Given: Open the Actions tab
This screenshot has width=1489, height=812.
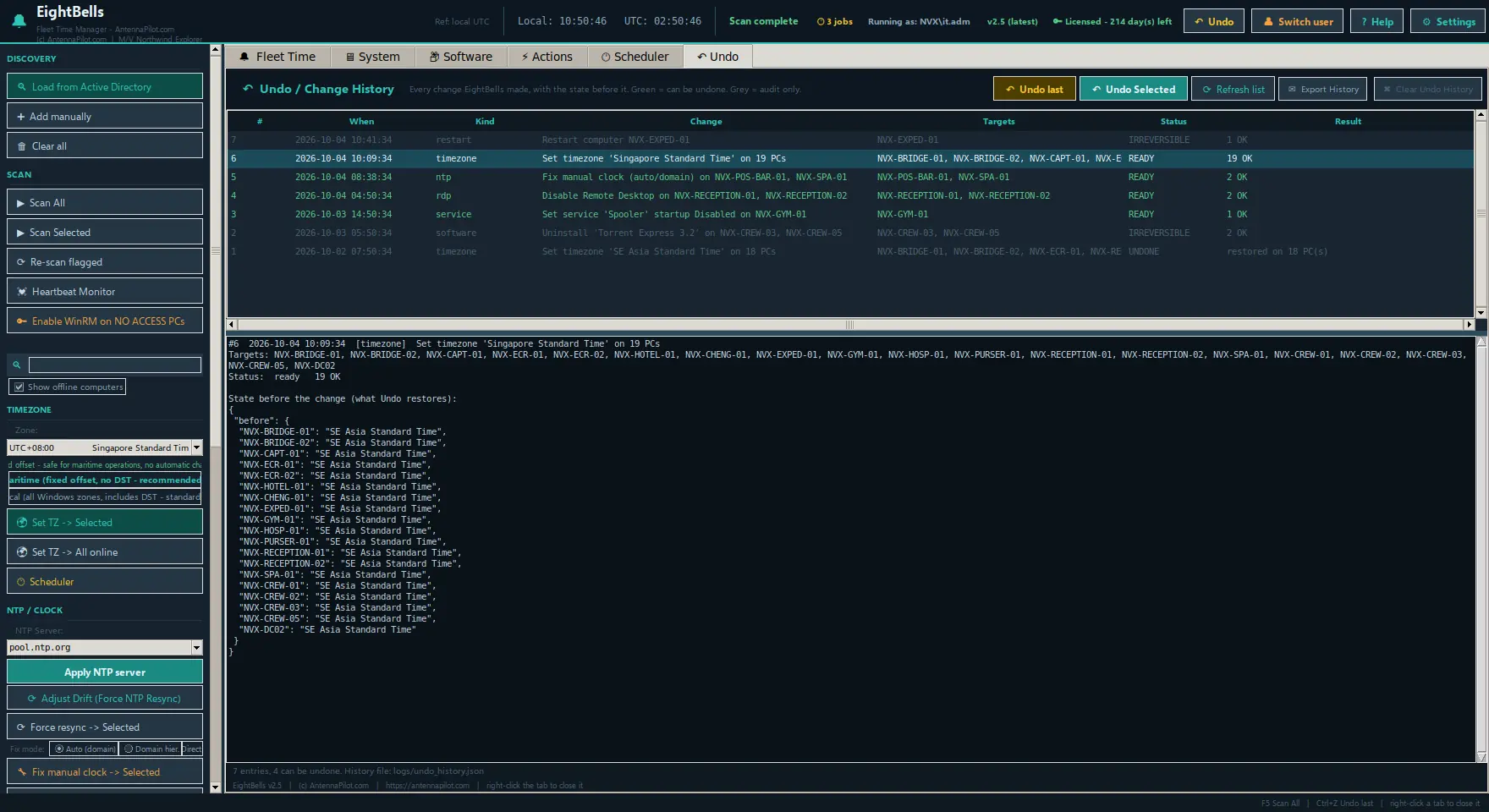Looking at the screenshot, I should click(547, 57).
